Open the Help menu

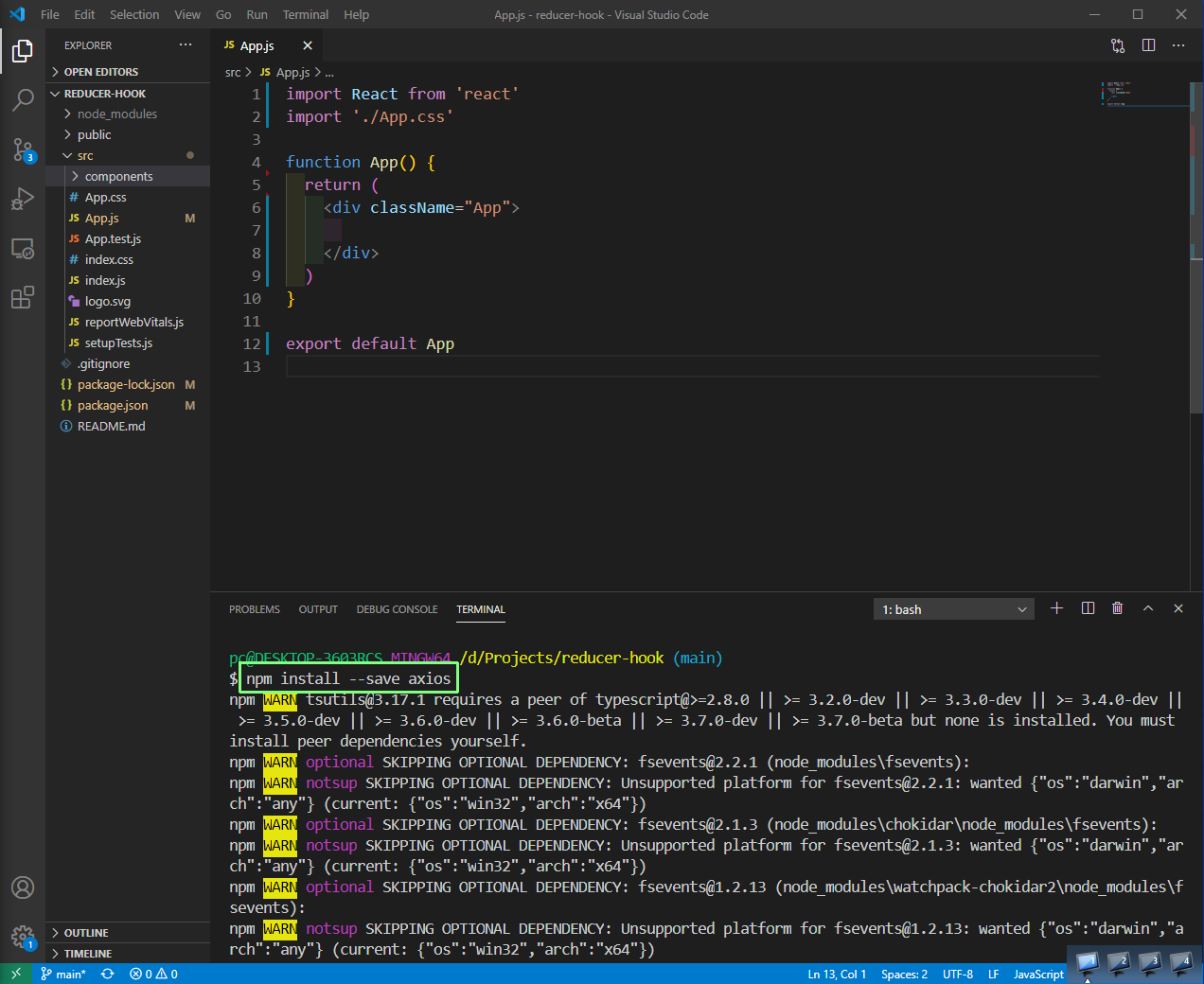coord(356,14)
